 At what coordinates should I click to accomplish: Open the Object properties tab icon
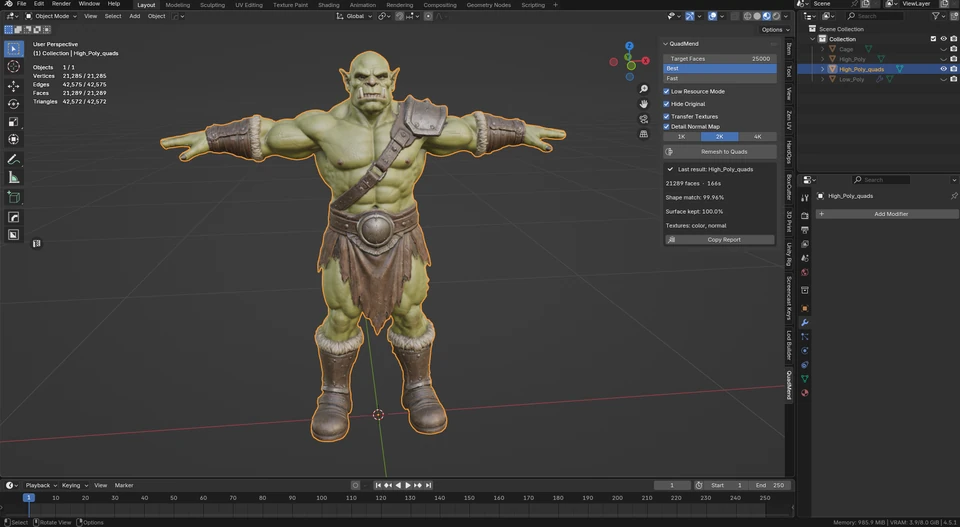click(804, 308)
